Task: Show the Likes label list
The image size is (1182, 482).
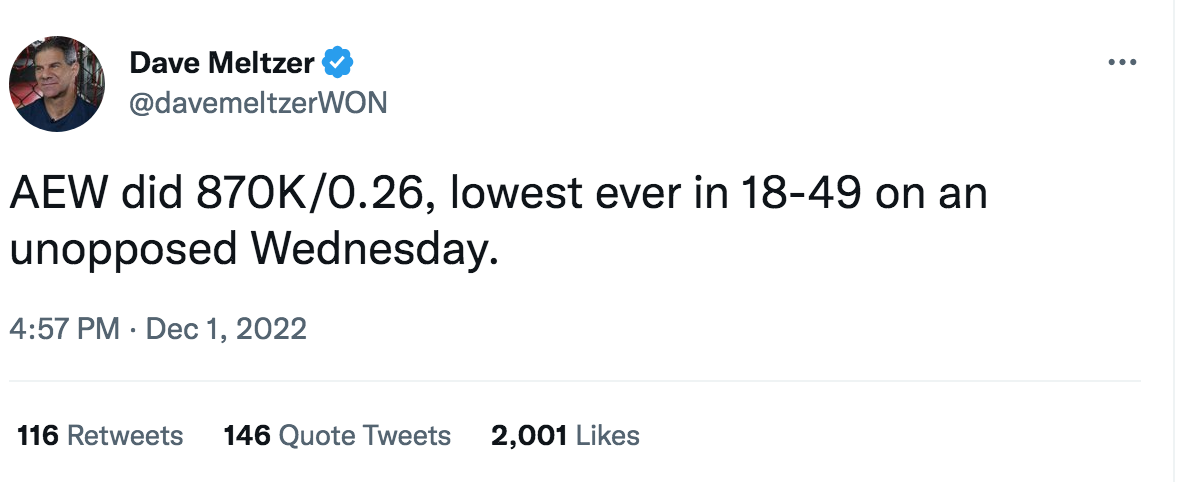Action: (x=608, y=436)
